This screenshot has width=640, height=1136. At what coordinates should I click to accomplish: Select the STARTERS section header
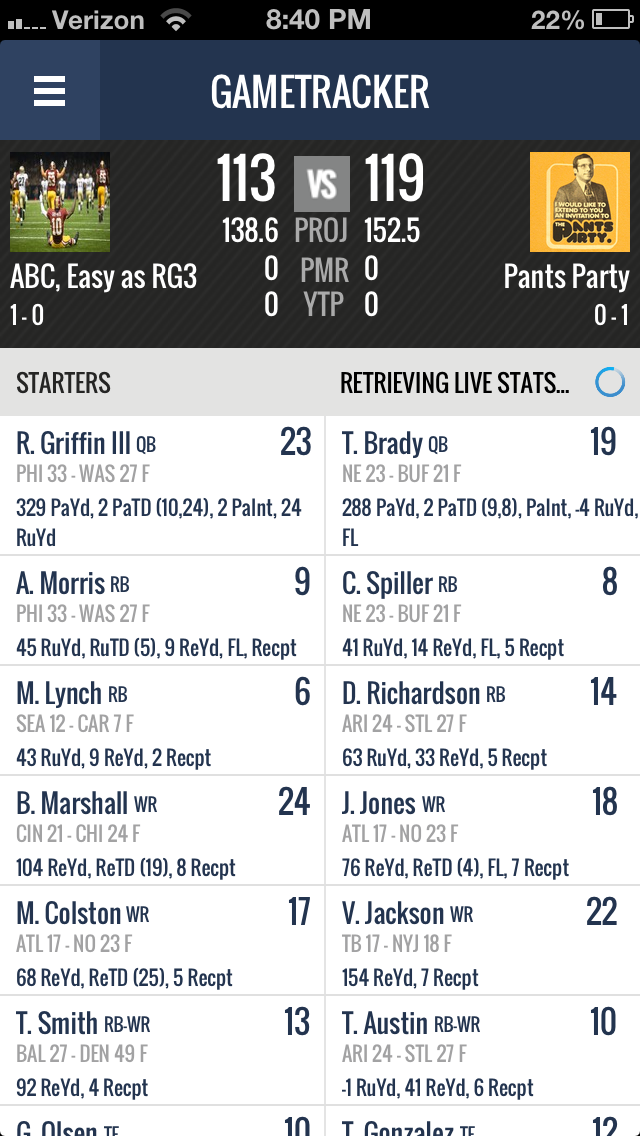tap(64, 383)
